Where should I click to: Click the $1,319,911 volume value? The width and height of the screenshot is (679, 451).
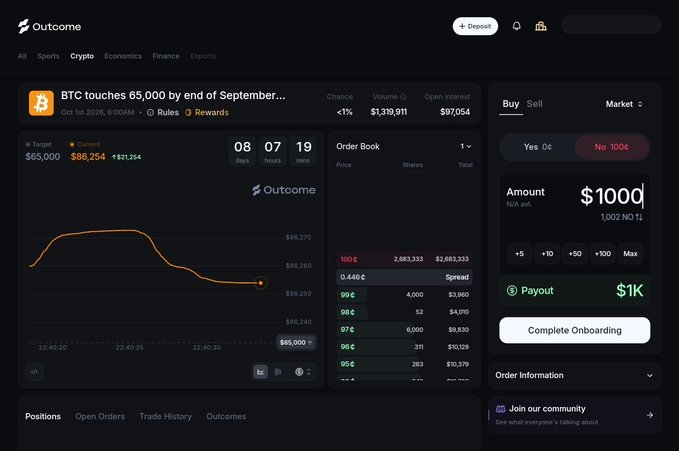pos(388,112)
